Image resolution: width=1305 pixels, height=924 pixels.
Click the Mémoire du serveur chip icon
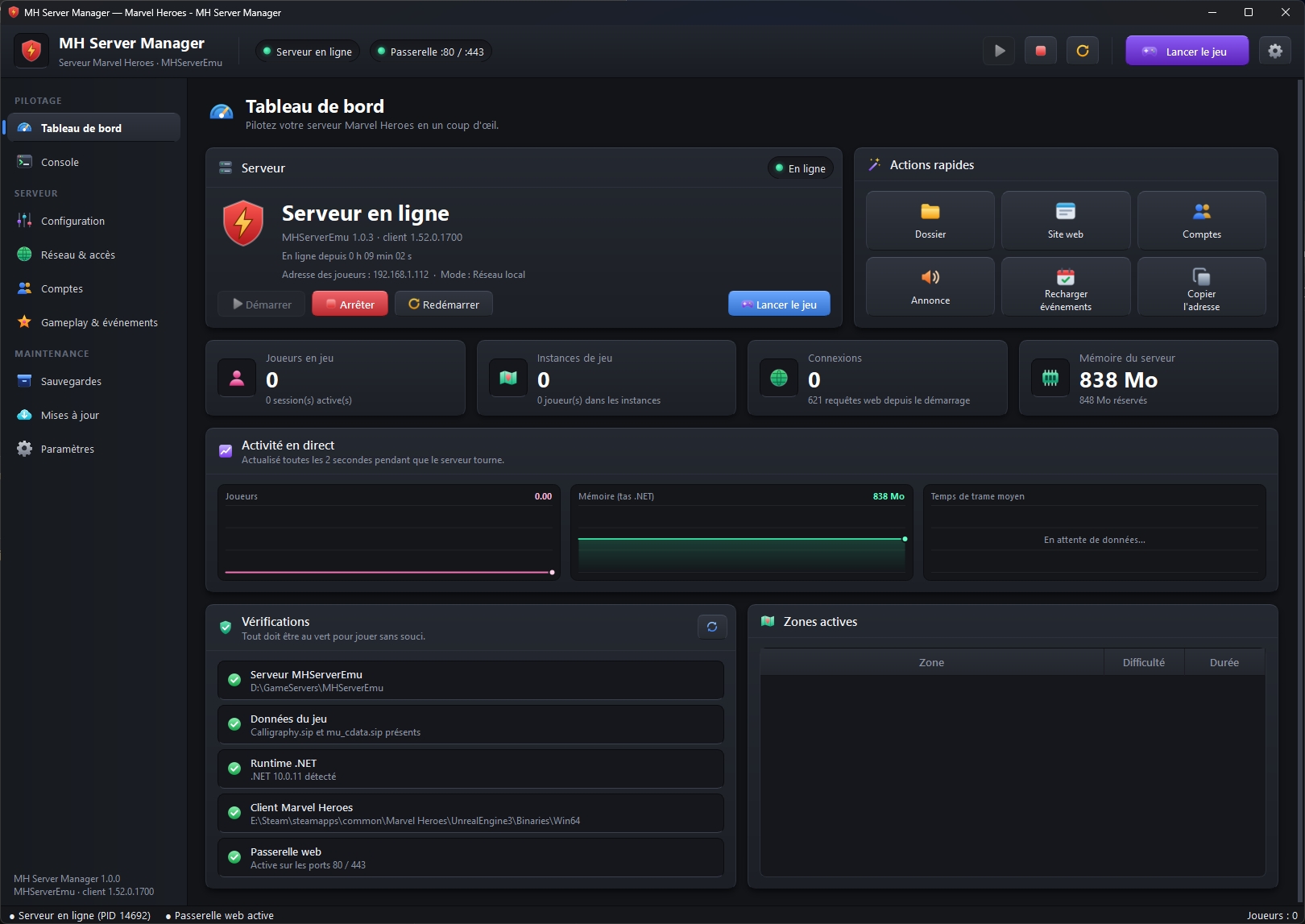(x=1050, y=378)
